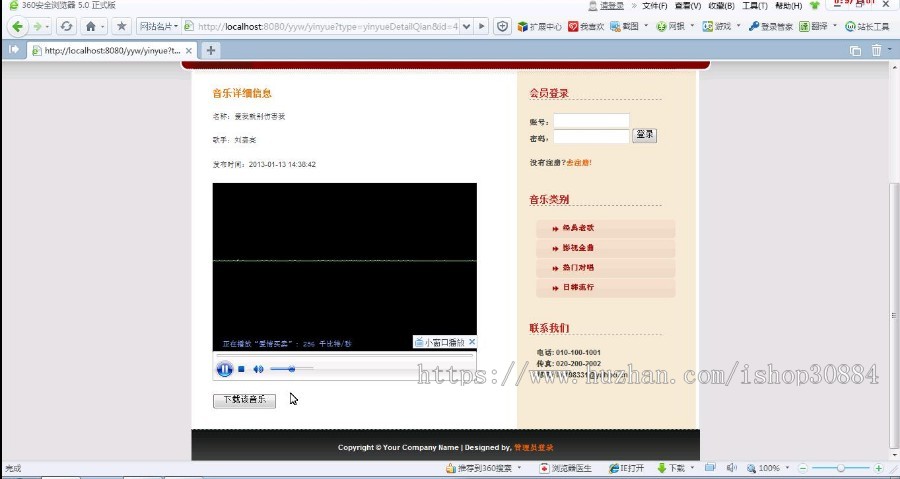
Task: Mute the media player speaker icon
Action: click(258, 369)
